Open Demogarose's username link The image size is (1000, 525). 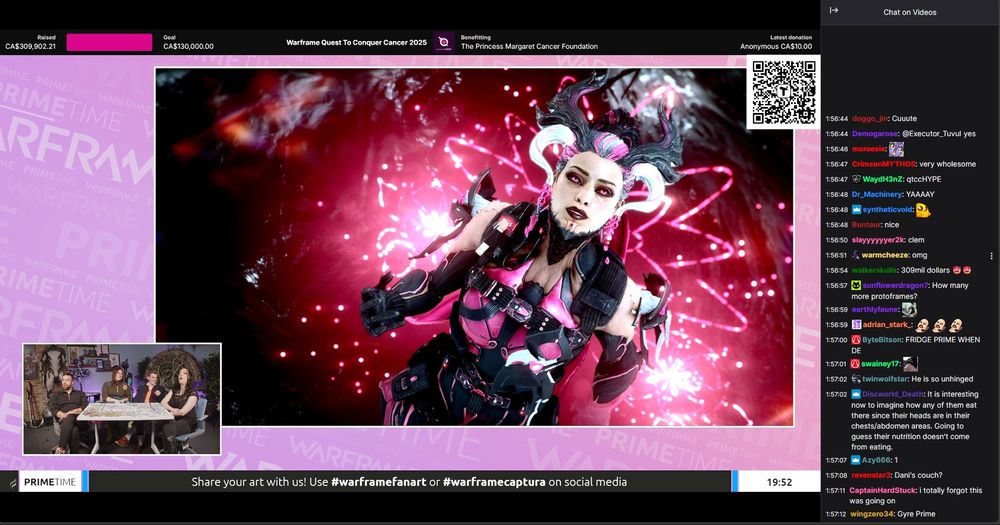pos(875,134)
